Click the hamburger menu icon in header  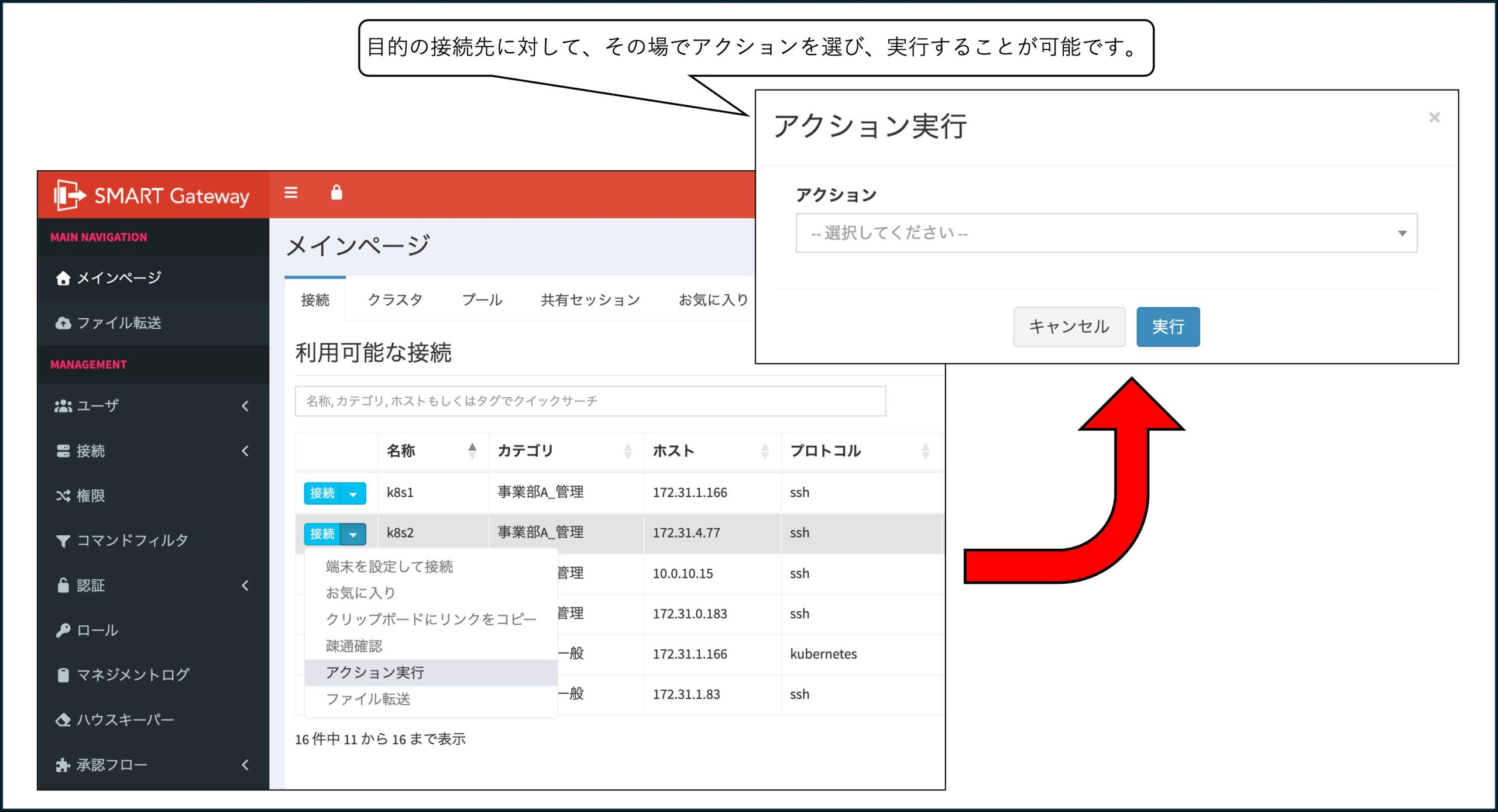tap(291, 192)
